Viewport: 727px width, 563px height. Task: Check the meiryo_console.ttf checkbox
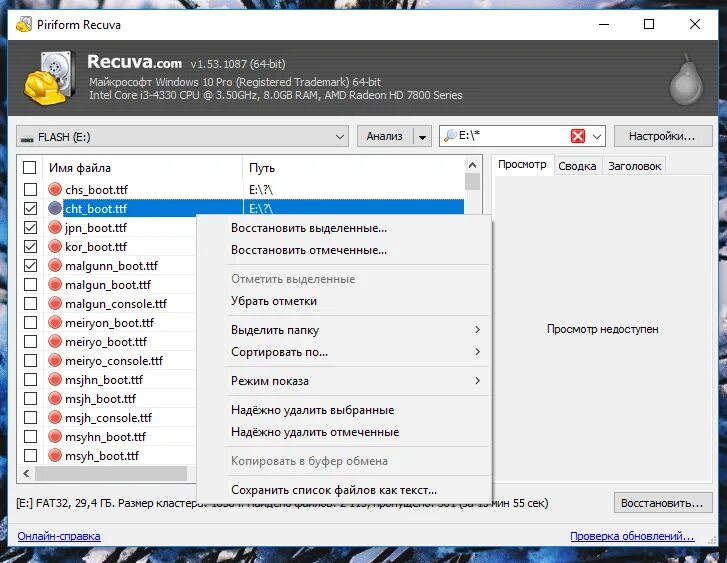tap(31, 360)
